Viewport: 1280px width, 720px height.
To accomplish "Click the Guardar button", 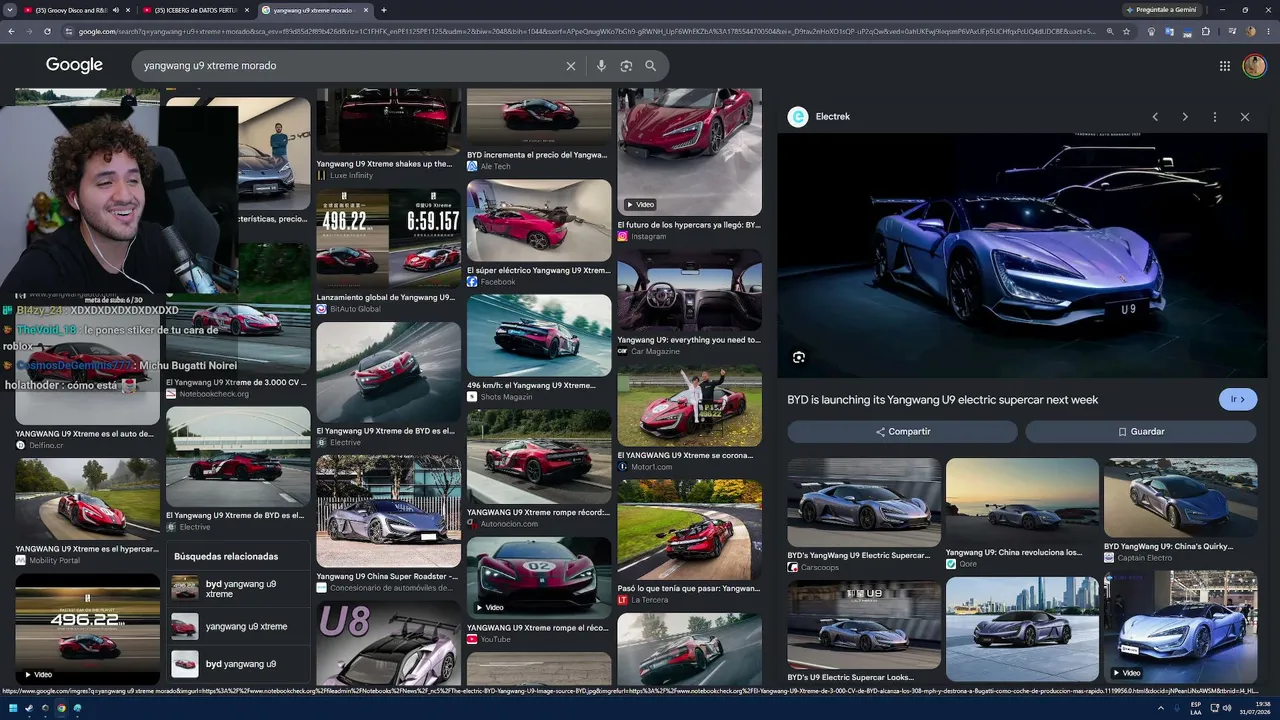I will point(1140,432).
